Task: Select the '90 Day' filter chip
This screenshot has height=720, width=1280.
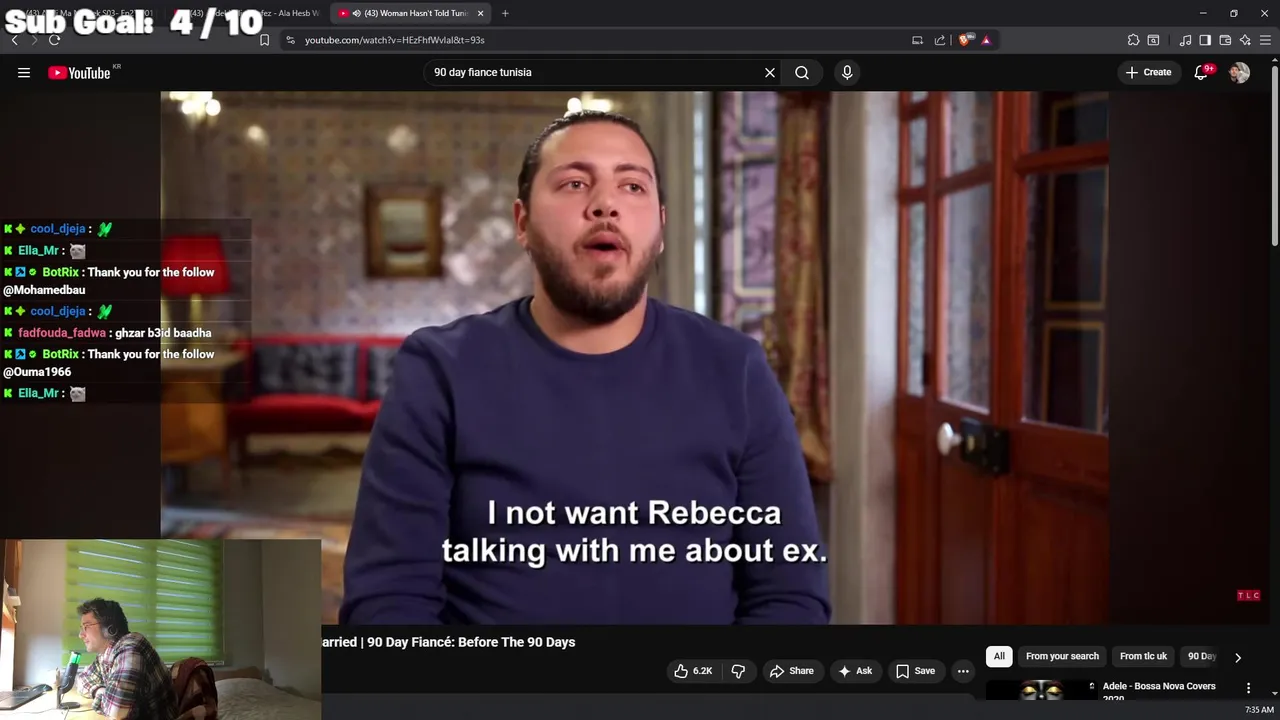Action: 1201,656
